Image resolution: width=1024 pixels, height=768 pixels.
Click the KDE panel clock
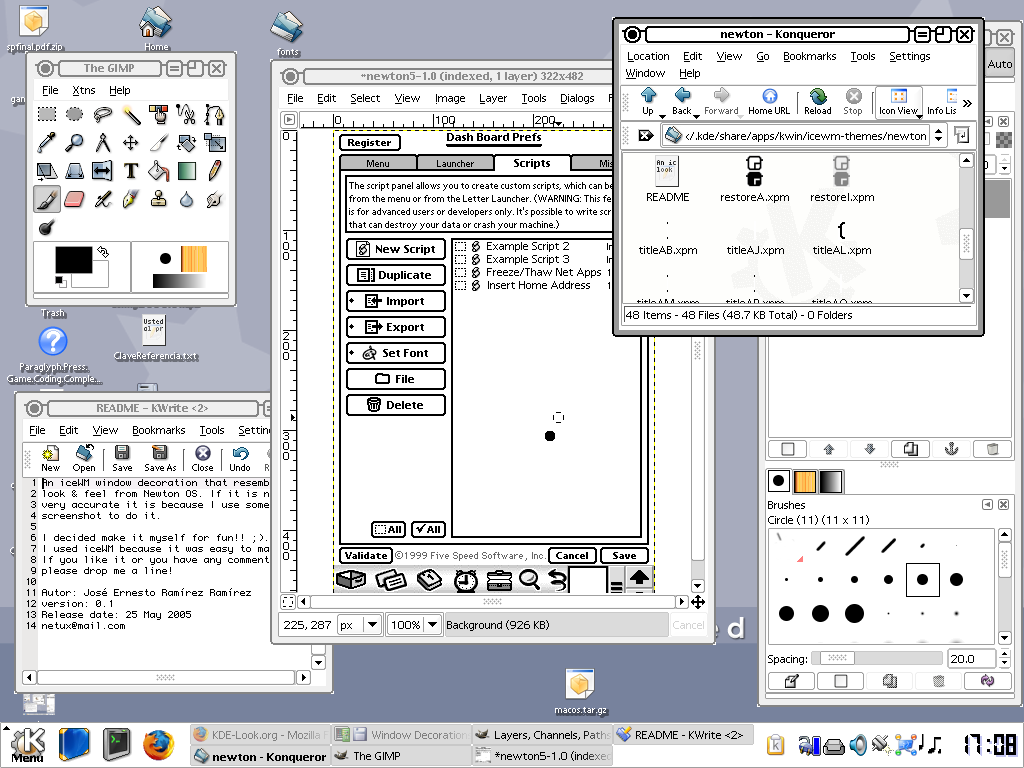tap(990, 744)
